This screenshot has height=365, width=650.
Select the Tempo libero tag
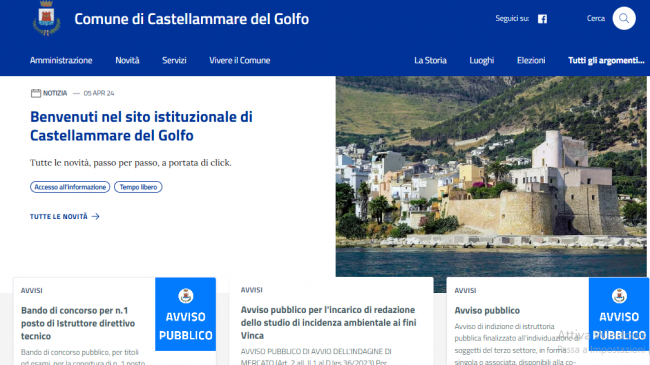[x=138, y=187]
